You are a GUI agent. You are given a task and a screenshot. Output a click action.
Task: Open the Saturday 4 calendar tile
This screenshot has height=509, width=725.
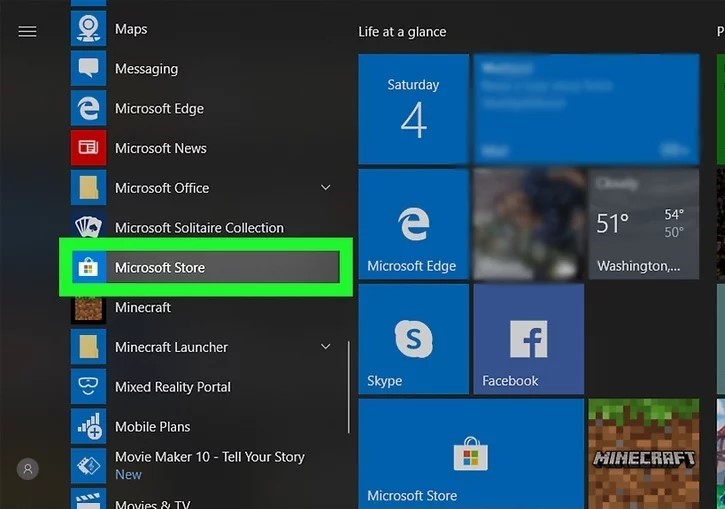[413, 109]
